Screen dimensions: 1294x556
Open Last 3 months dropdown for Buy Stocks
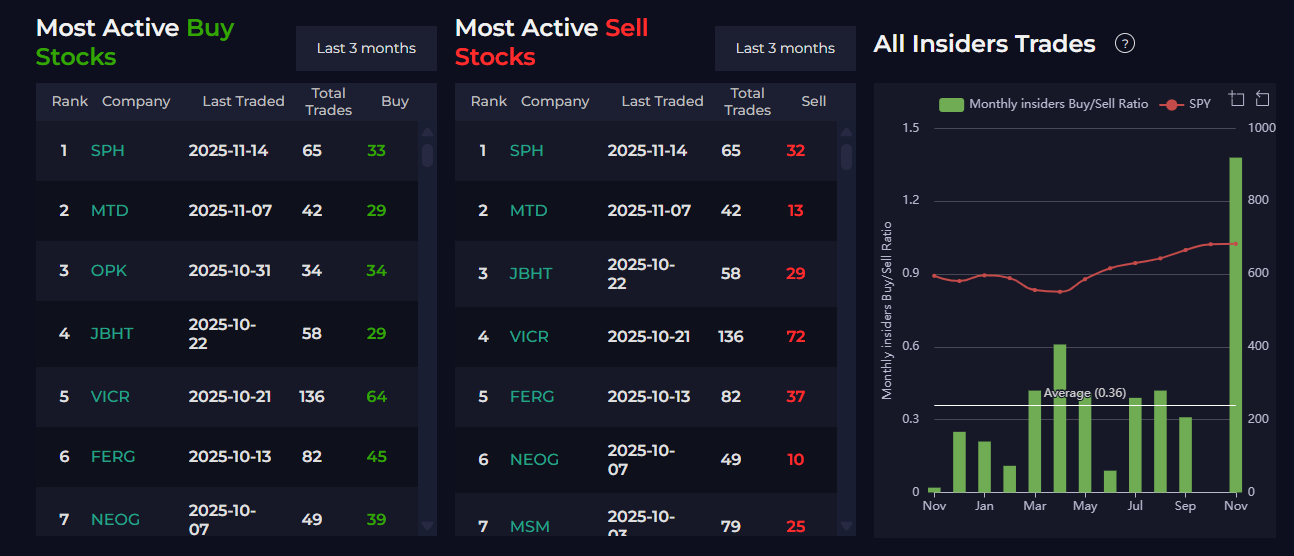click(366, 48)
